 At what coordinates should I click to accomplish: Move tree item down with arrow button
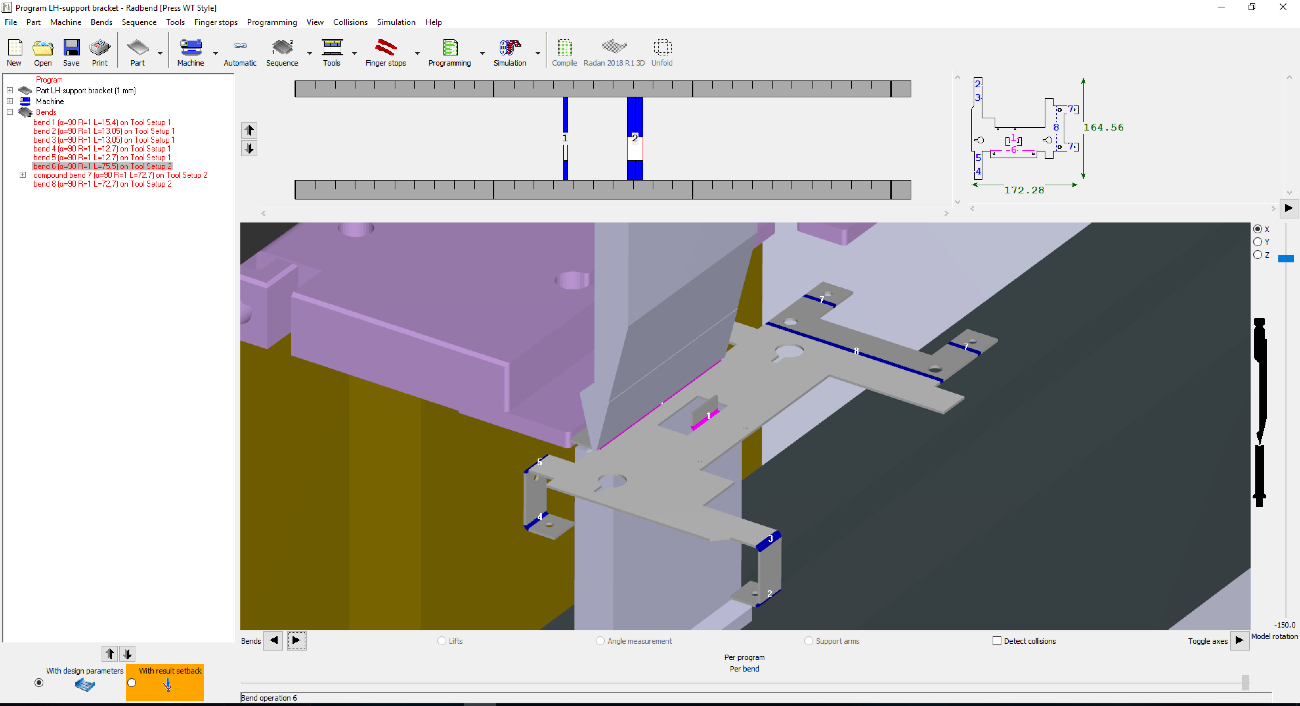[127, 654]
